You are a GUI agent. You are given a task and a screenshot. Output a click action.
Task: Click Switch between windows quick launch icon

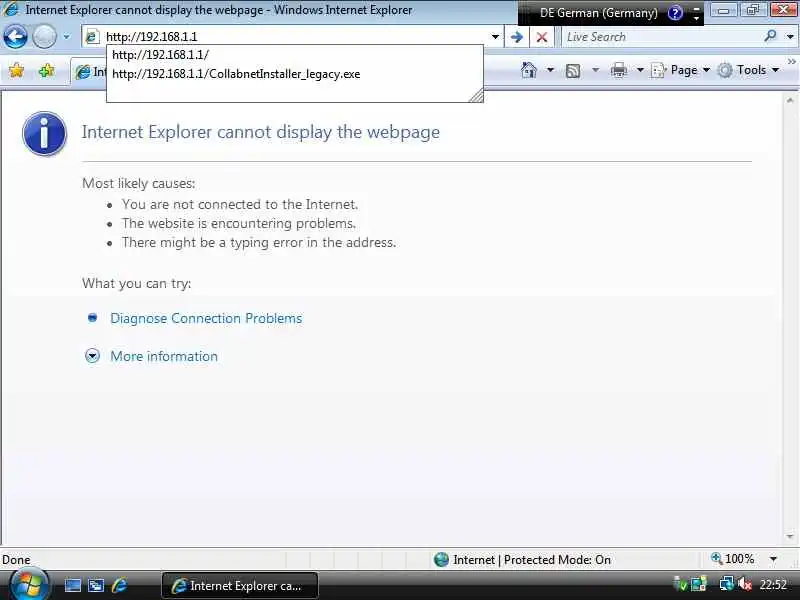coord(96,585)
